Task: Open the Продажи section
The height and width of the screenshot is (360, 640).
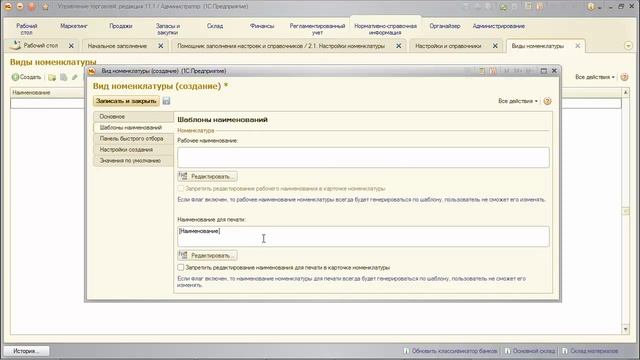Action: (x=121, y=26)
